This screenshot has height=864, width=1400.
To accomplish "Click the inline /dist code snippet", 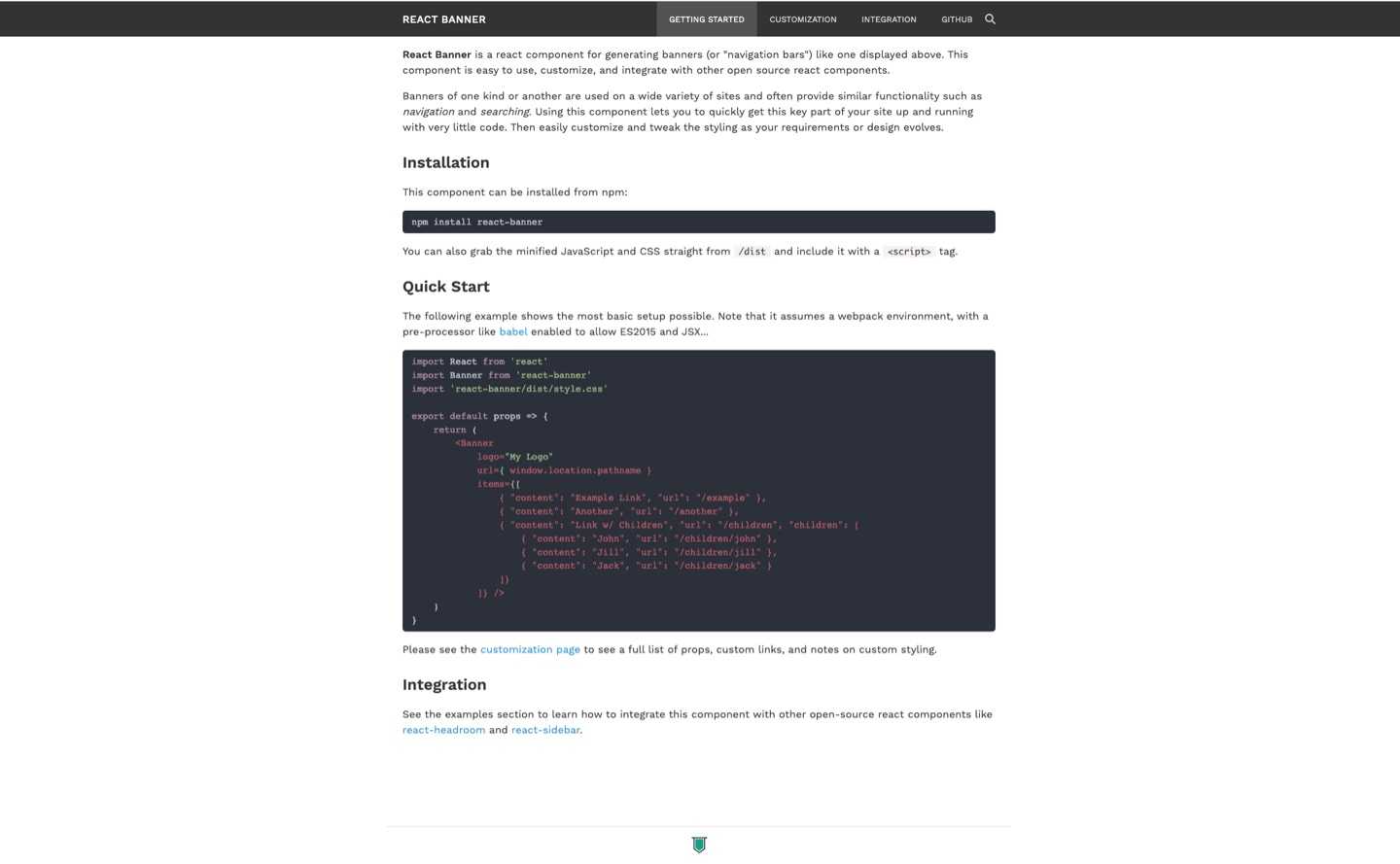I will pos(752,252).
